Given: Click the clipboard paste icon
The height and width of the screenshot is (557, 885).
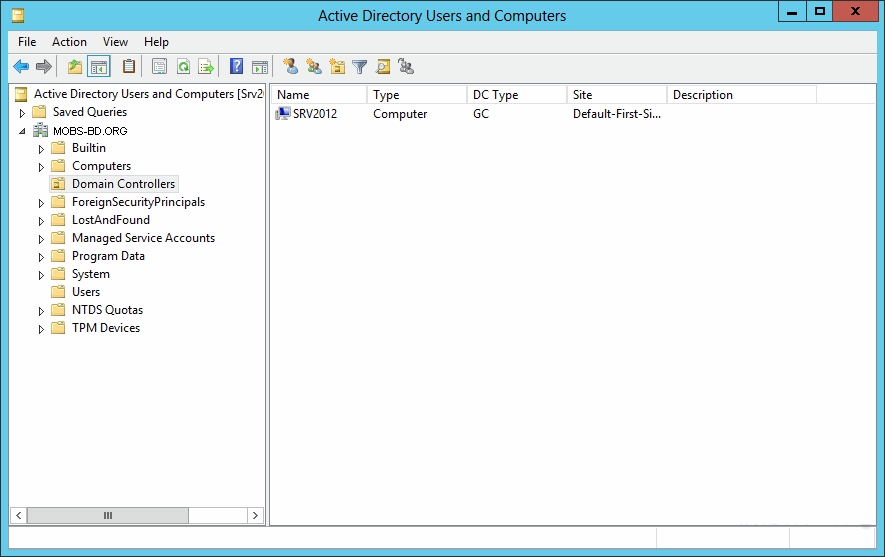Looking at the screenshot, I should point(129,67).
